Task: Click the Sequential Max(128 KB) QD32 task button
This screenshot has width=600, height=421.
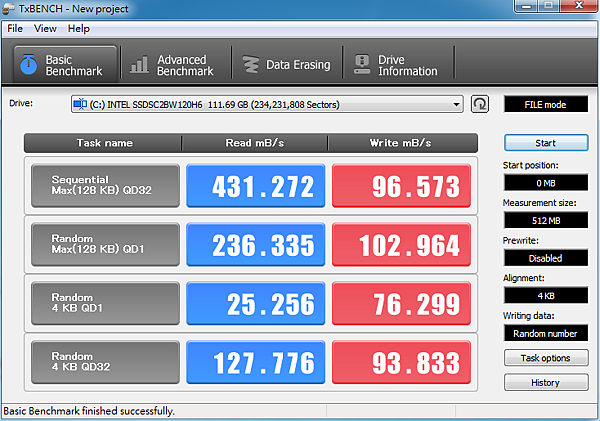Action: (105, 186)
